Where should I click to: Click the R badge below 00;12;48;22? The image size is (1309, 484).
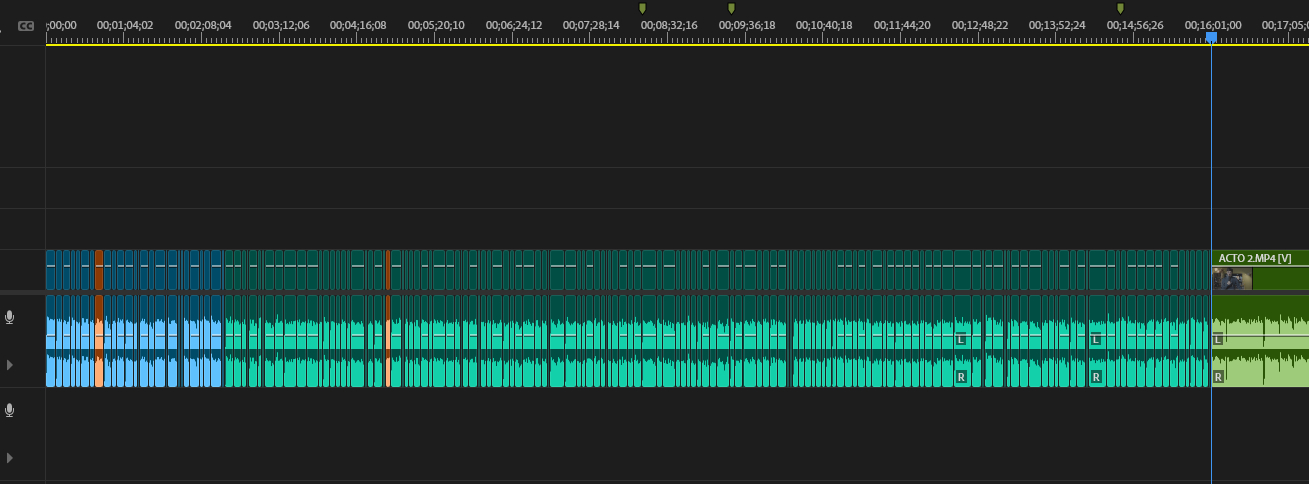pos(961,377)
